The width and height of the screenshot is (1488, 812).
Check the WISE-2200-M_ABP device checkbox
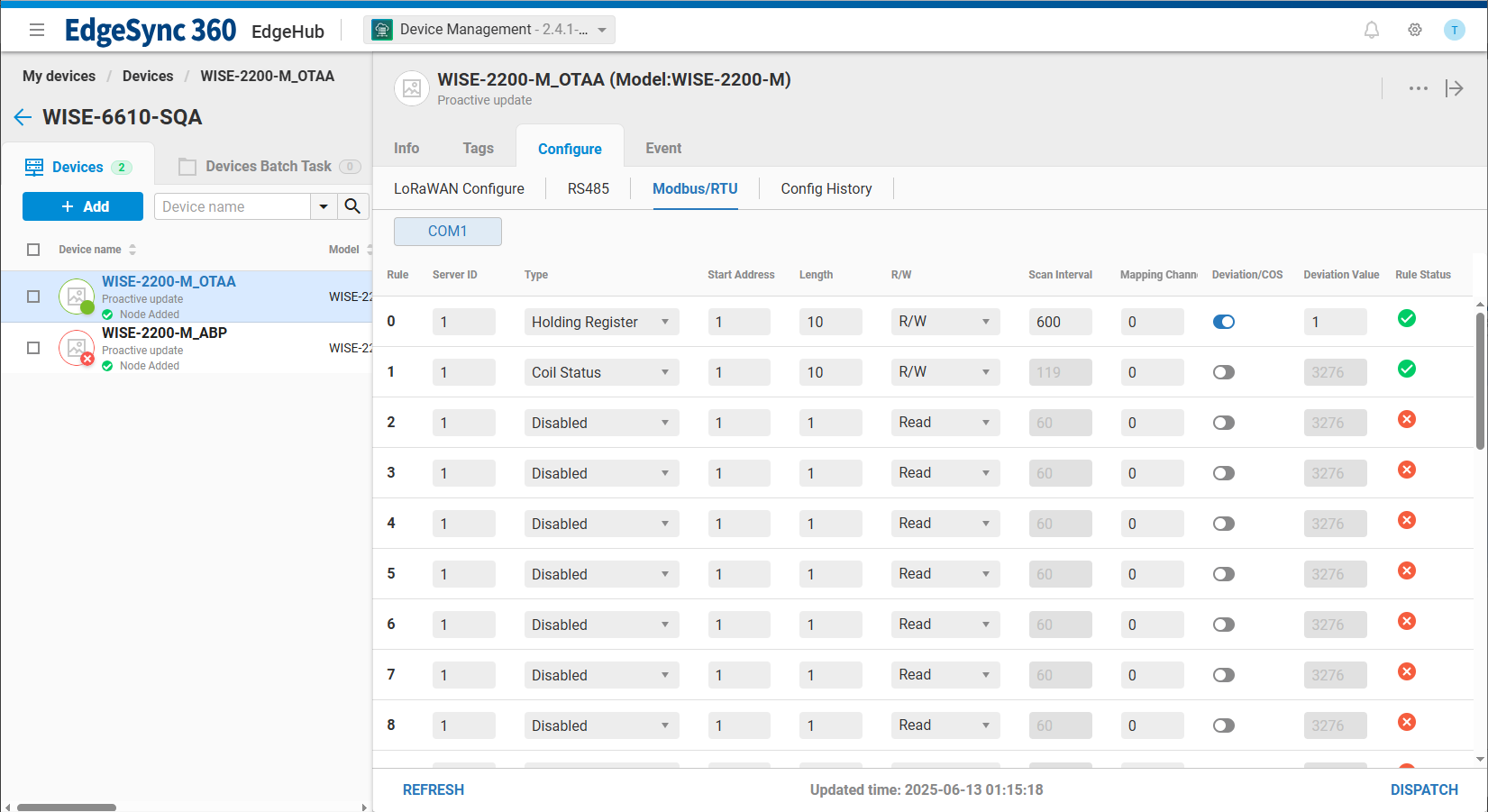33,348
